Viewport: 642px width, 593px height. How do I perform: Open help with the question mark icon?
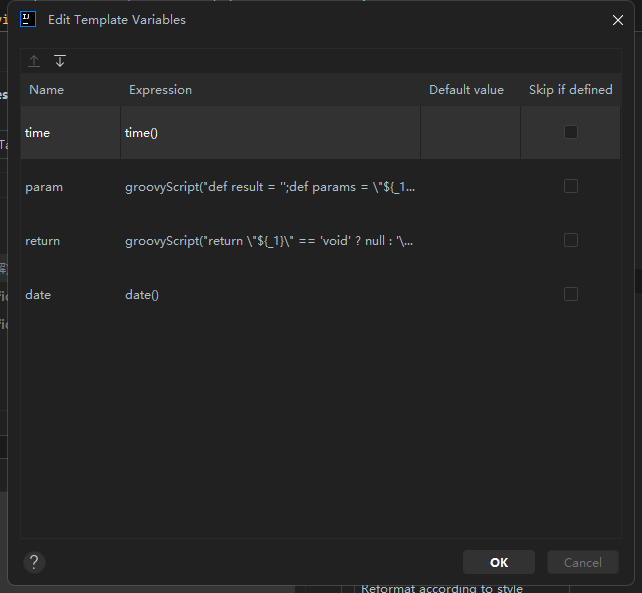point(34,562)
